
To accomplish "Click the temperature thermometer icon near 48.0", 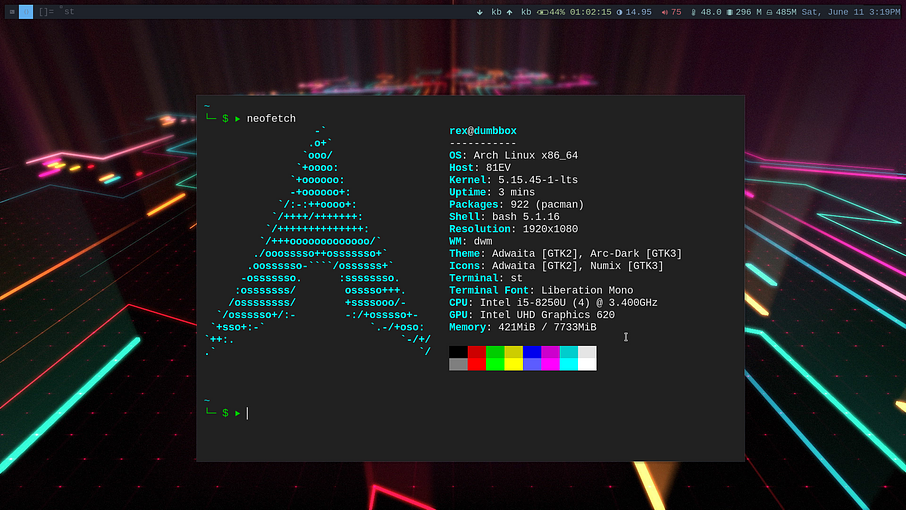I will coord(693,12).
